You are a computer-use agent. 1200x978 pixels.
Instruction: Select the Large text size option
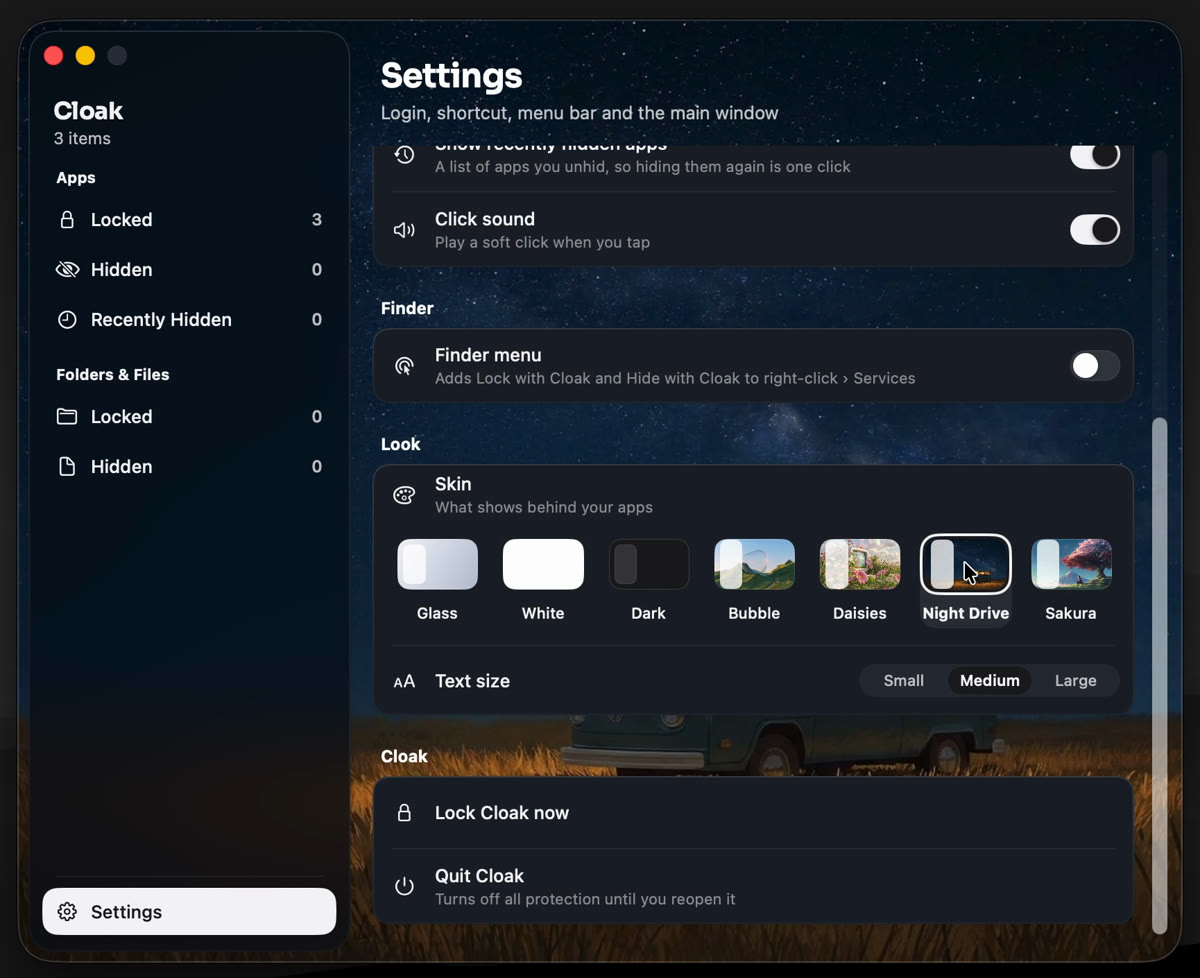click(x=1076, y=681)
